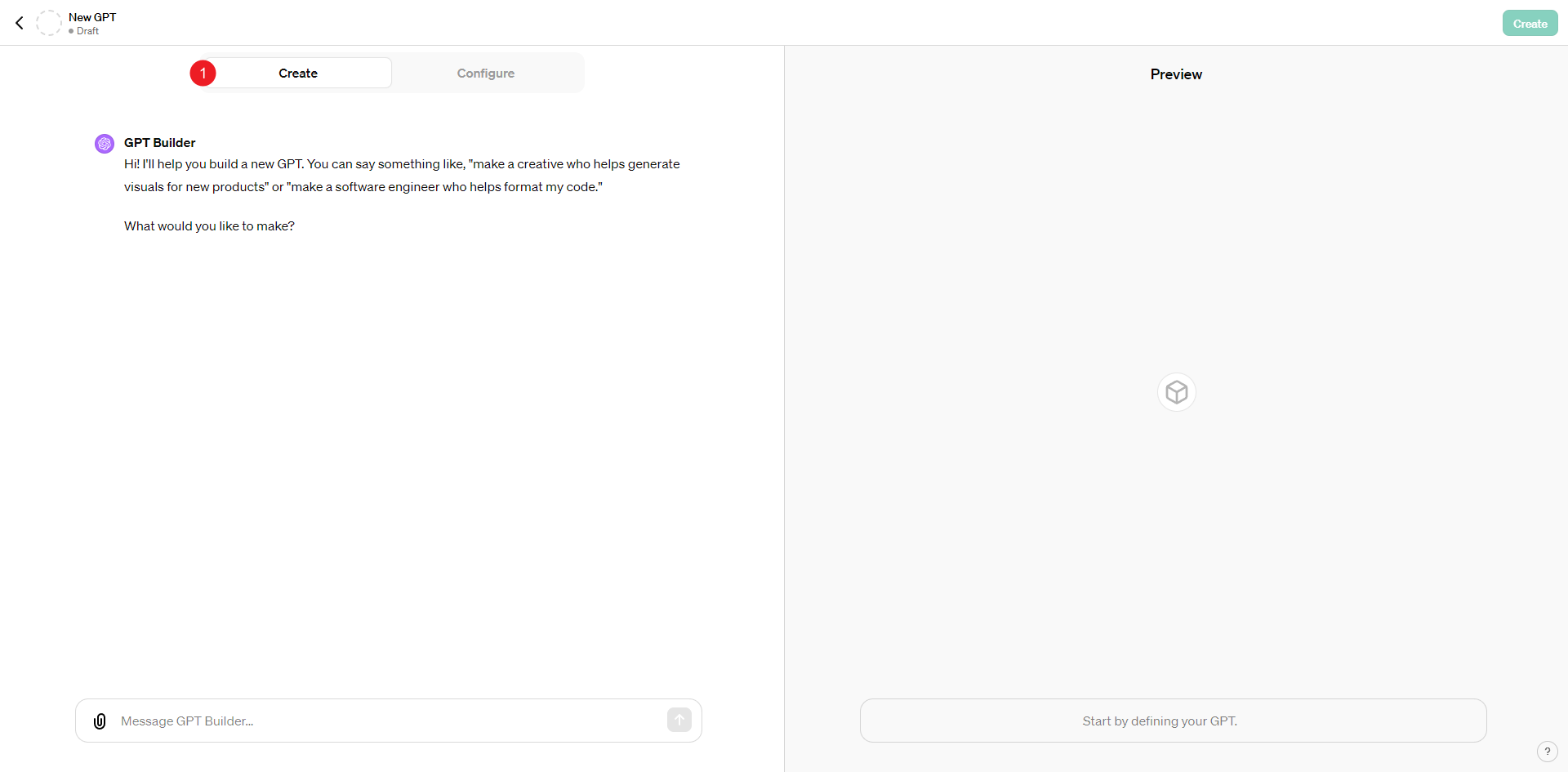
Task: Focus the Message GPT Builder input field
Action: pos(389,721)
